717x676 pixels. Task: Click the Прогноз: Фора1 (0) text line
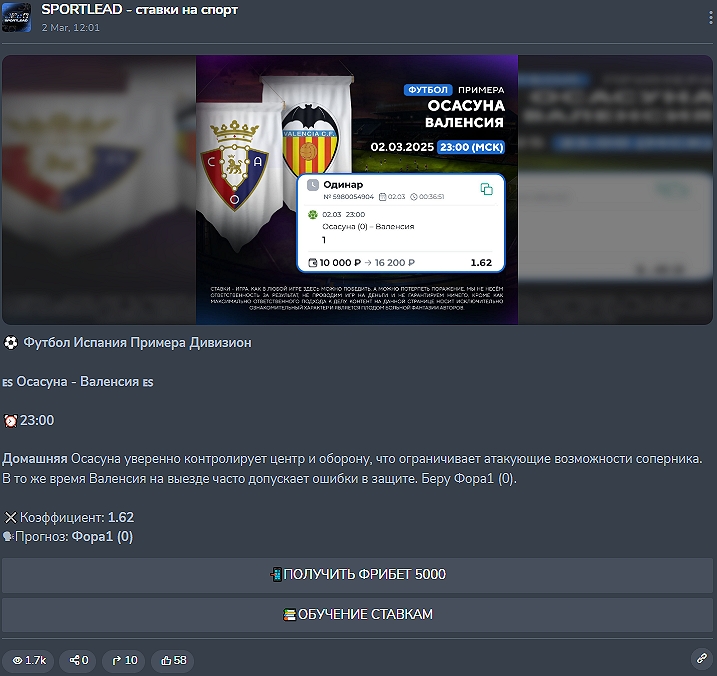tap(70, 537)
